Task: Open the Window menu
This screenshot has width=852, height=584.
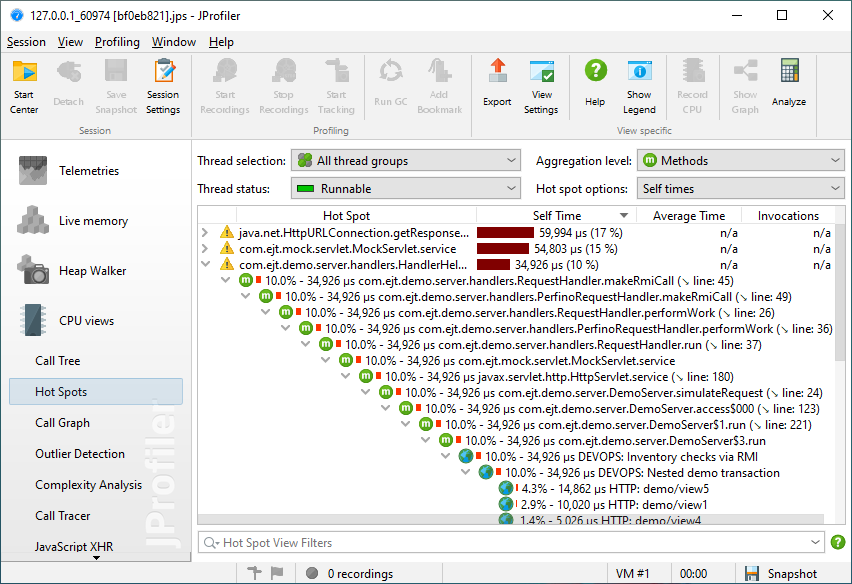Action: tap(174, 42)
